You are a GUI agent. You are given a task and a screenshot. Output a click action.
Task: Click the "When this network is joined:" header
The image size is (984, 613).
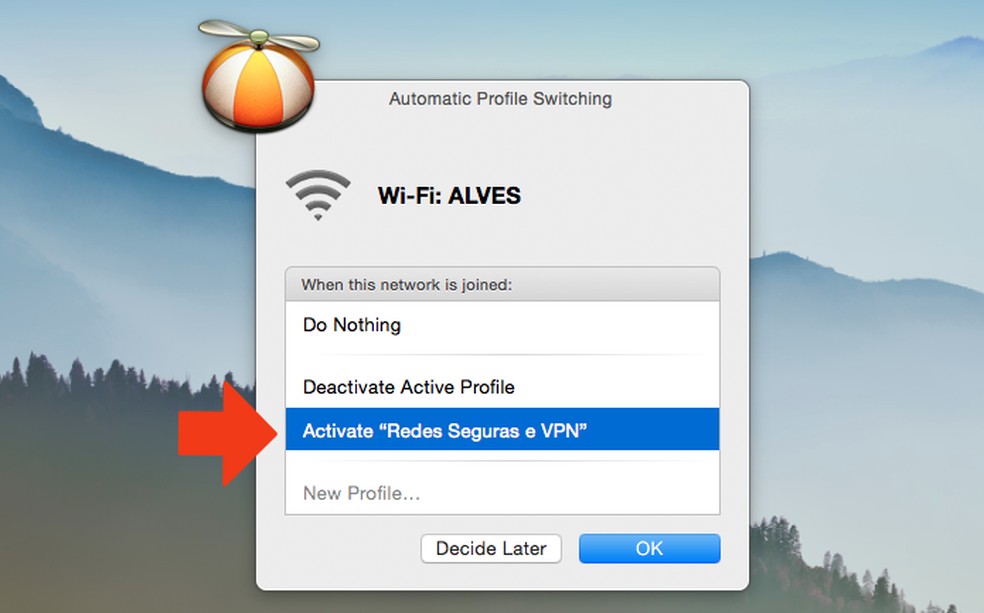pos(502,285)
